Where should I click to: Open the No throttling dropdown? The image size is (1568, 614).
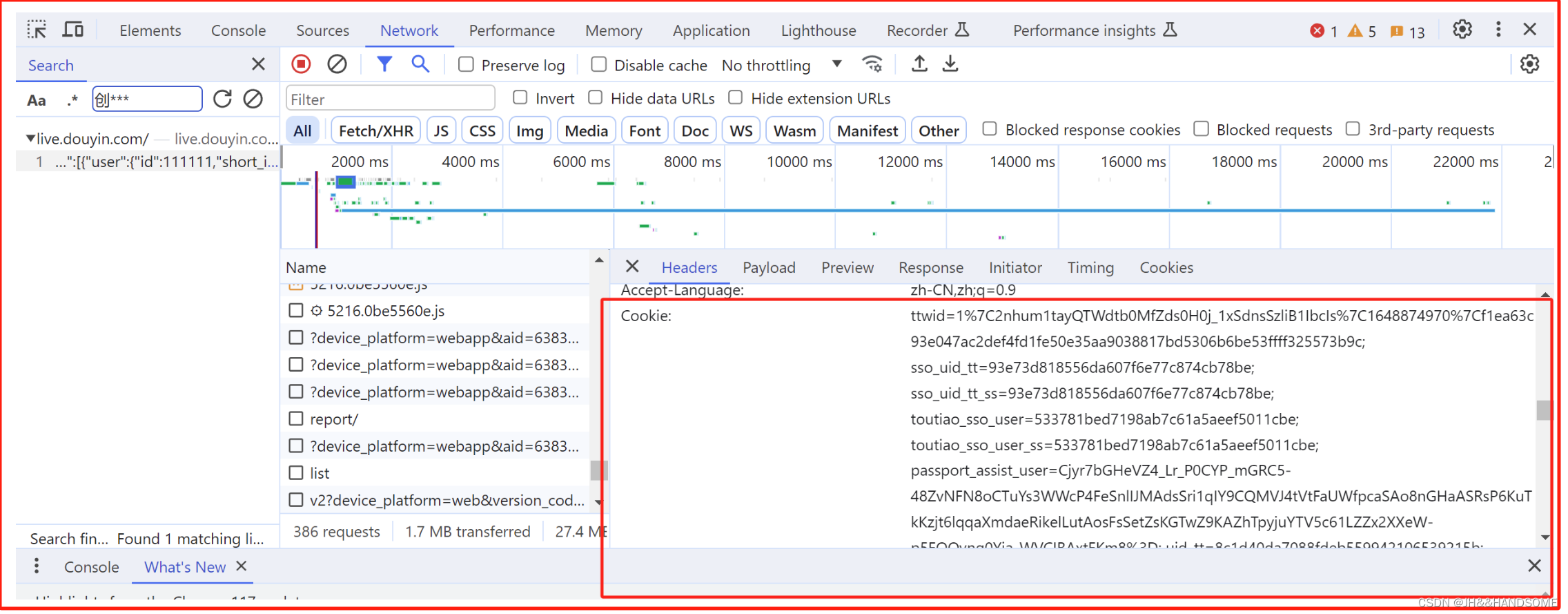pyautogui.click(x=782, y=65)
